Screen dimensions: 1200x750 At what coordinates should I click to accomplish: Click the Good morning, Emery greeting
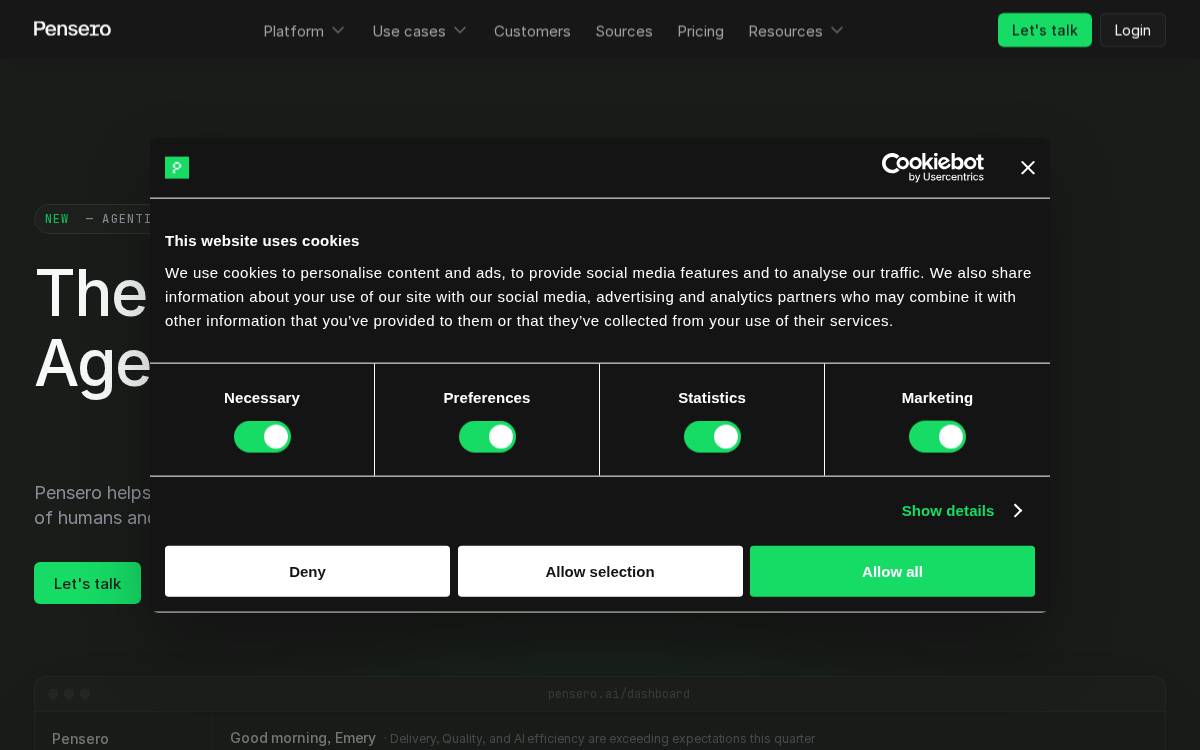pos(303,738)
